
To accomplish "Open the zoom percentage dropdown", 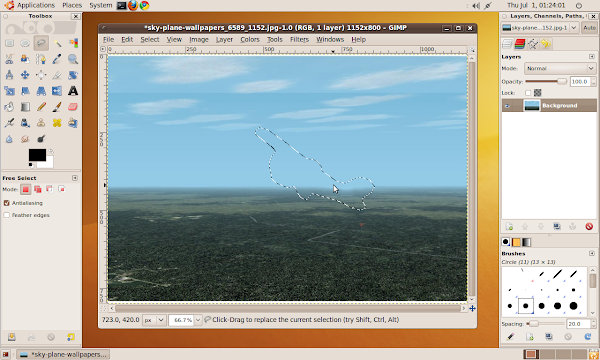I will pos(198,320).
